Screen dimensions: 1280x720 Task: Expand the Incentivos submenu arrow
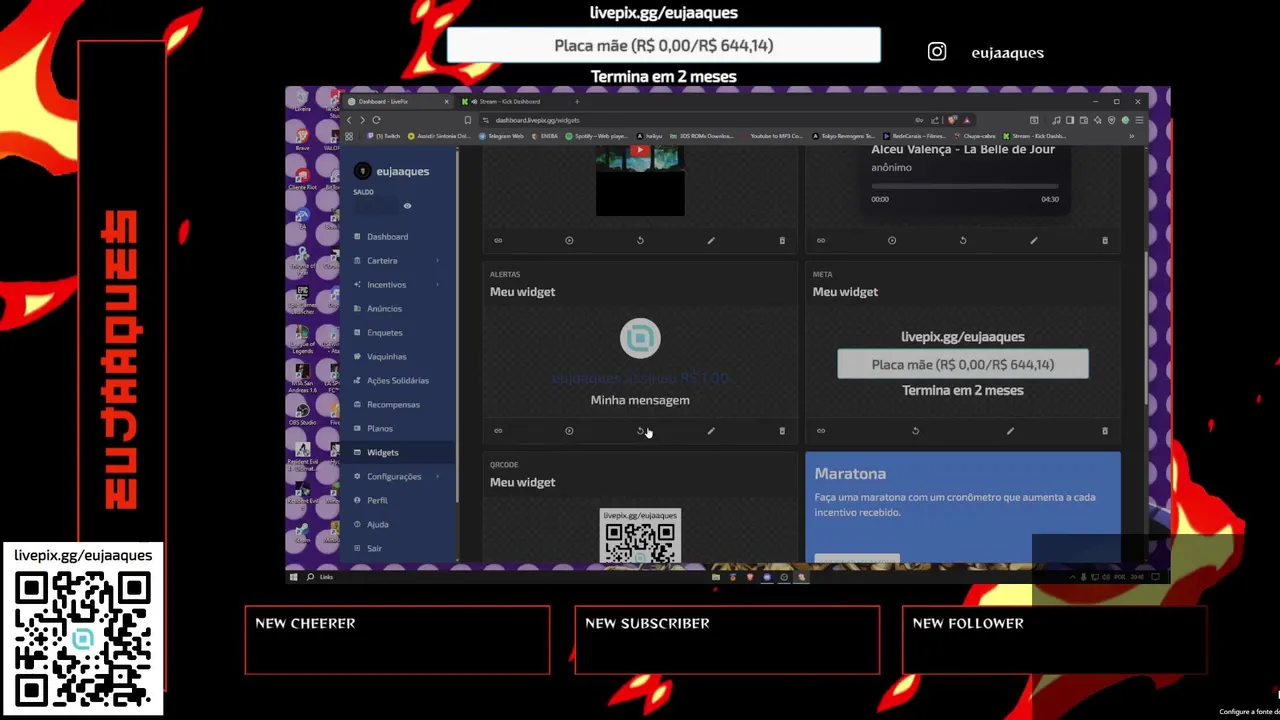tap(437, 285)
